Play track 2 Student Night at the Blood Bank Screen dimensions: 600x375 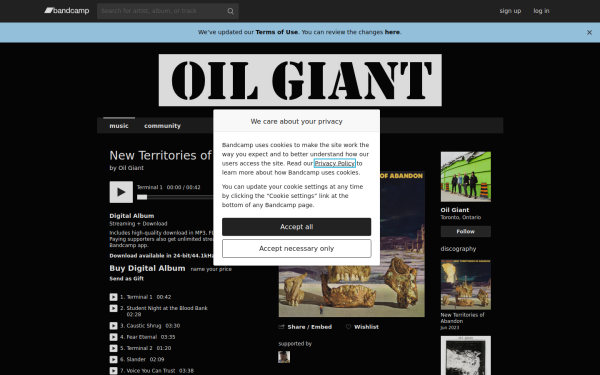pos(113,308)
